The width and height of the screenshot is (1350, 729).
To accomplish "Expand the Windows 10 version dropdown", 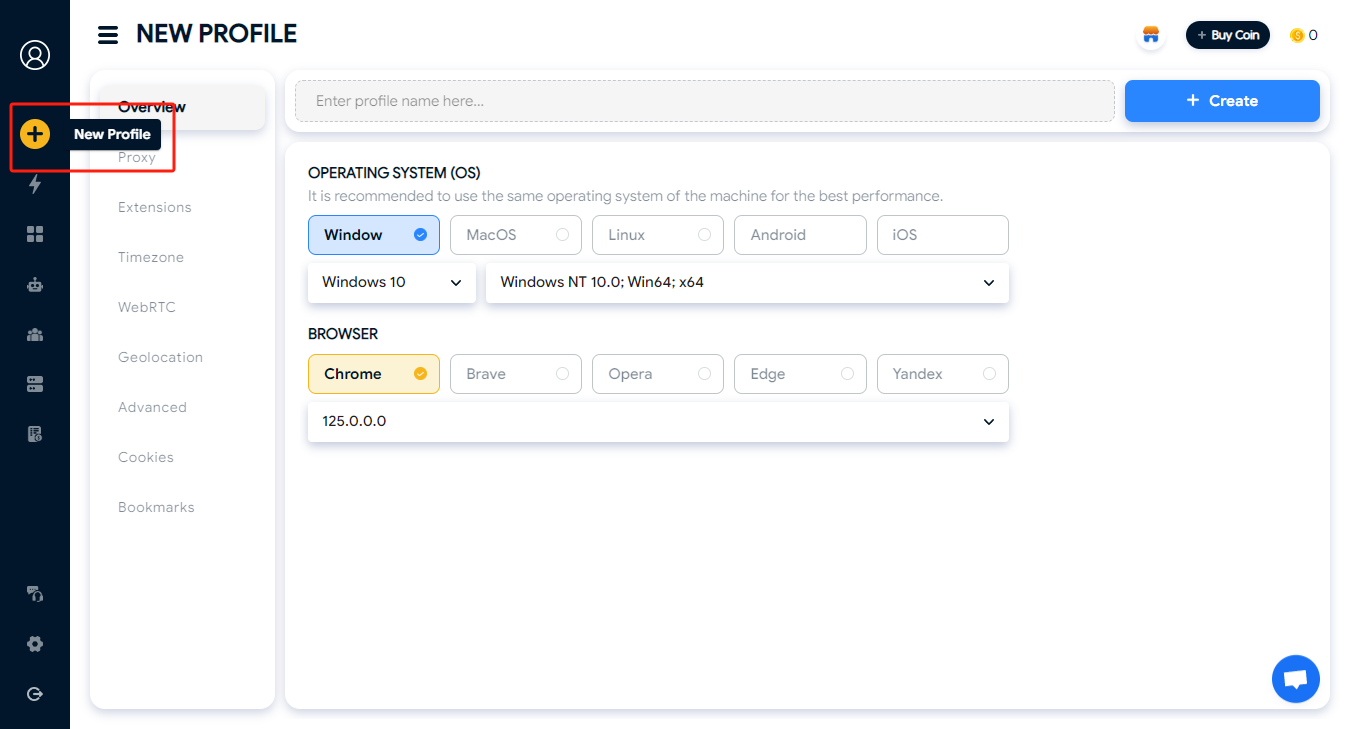I will point(392,282).
